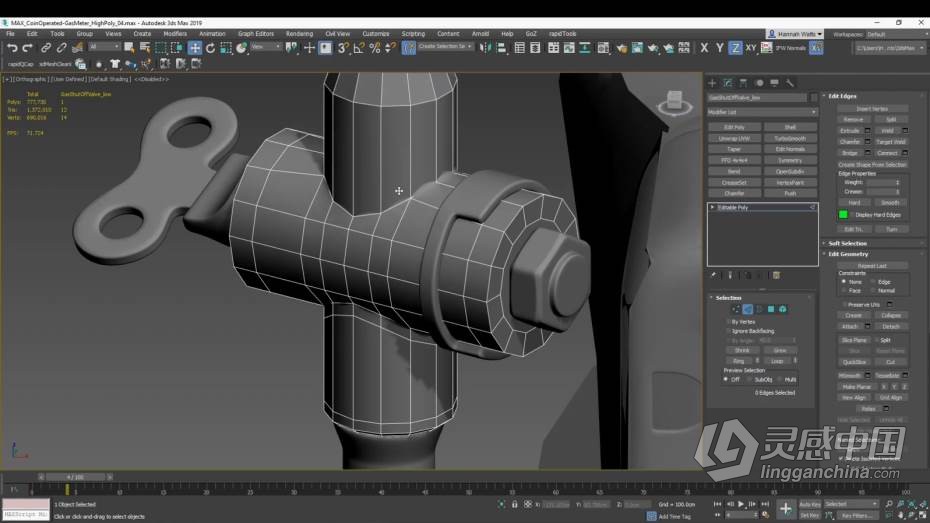Select the Face constraint radio button
The image size is (930, 523).
[844, 291]
